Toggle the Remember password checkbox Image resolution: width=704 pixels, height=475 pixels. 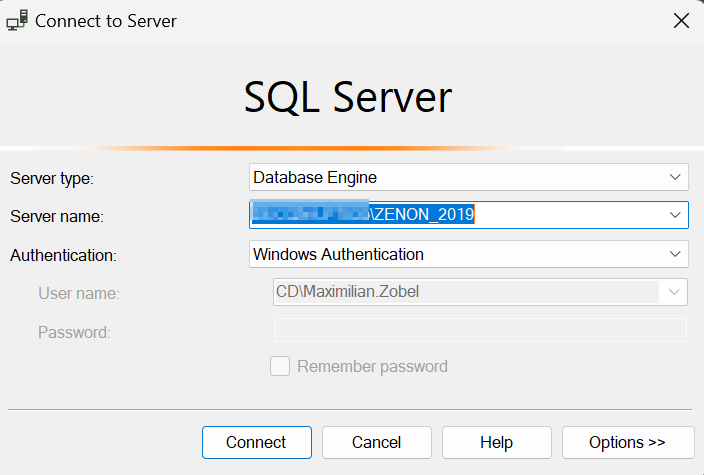[281, 366]
